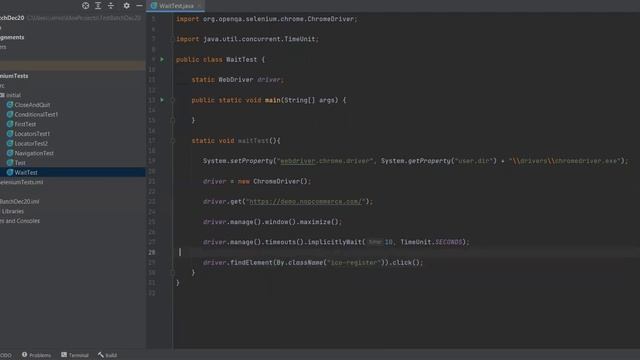The height and width of the screenshot is (360, 640).
Task: Select LocatorTest2 in the project tree
Action: click(x=31, y=143)
